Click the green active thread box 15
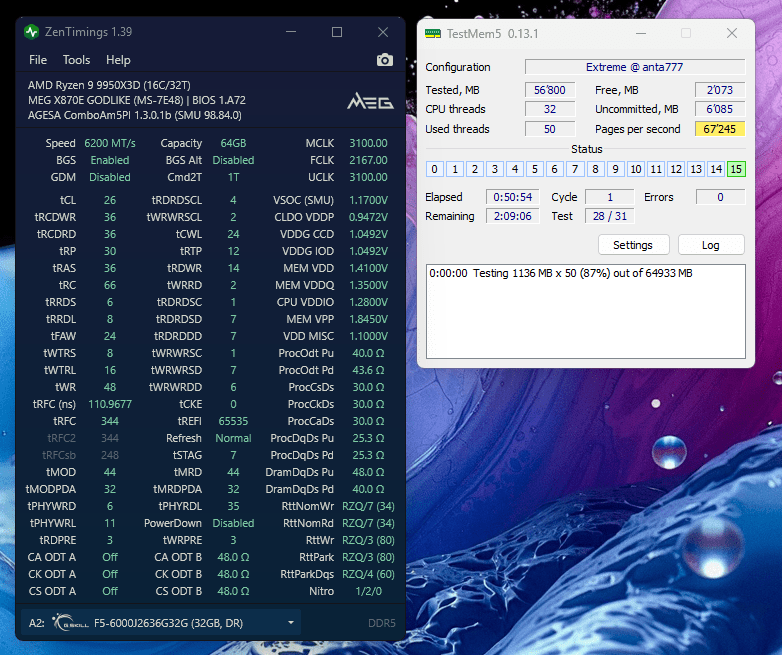This screenshot has height=655, width=782. [x=736, y=169]
